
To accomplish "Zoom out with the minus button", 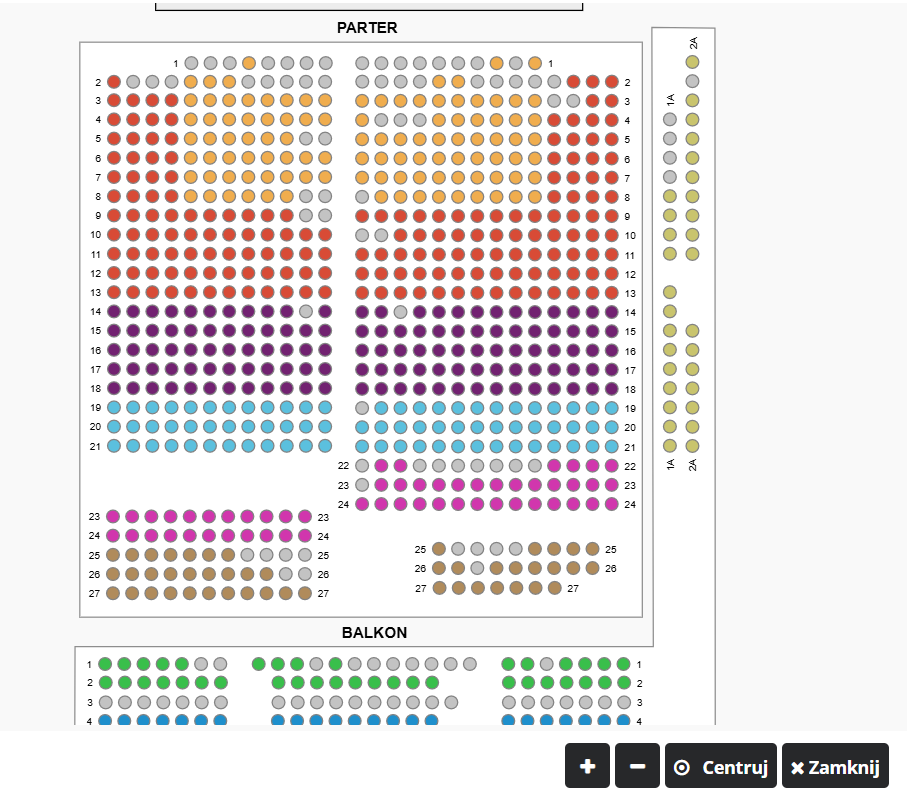I will coord(637,767).
